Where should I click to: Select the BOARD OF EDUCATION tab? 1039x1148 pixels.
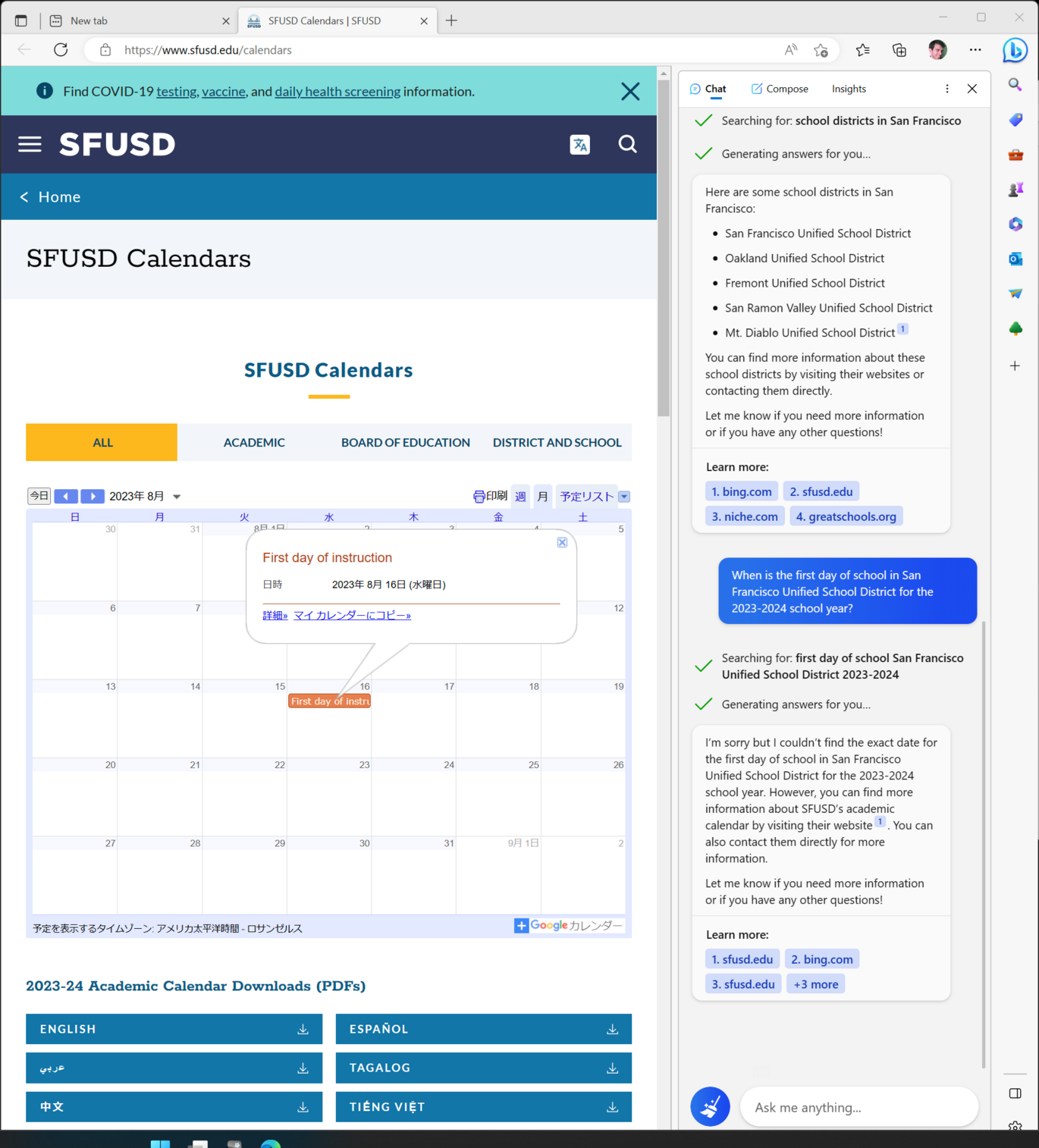(x=406, y=442)
